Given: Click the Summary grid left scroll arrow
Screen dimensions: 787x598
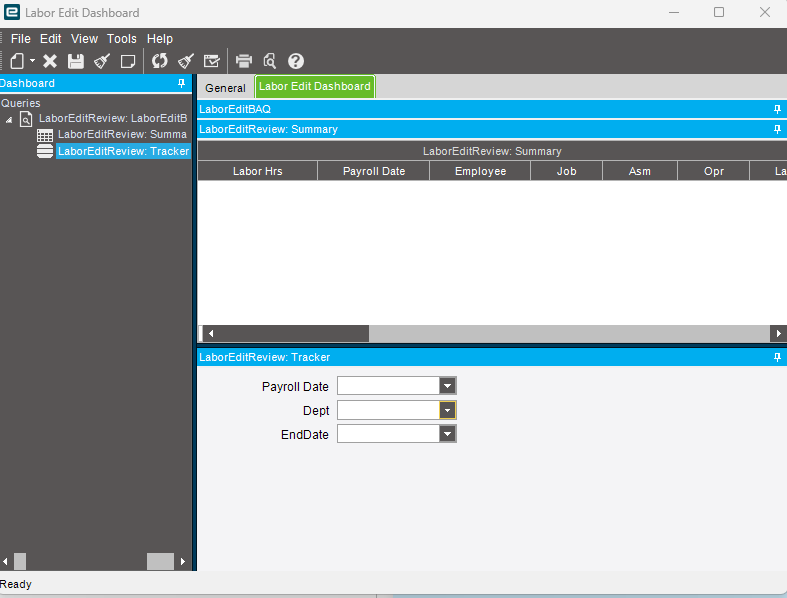Looking at the screenshot, I should tap(211, 333).
